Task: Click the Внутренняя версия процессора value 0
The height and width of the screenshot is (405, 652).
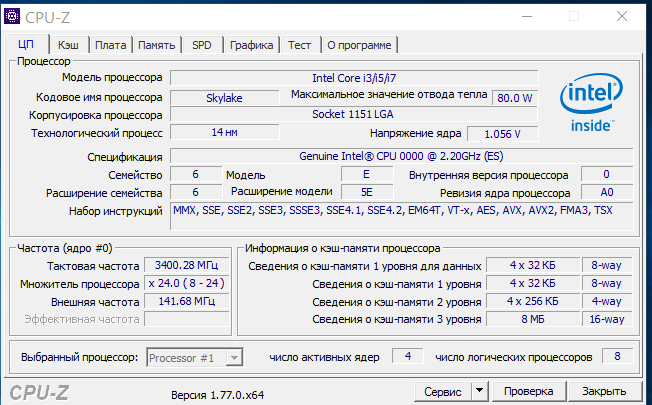Action: (x=607, y=174)
